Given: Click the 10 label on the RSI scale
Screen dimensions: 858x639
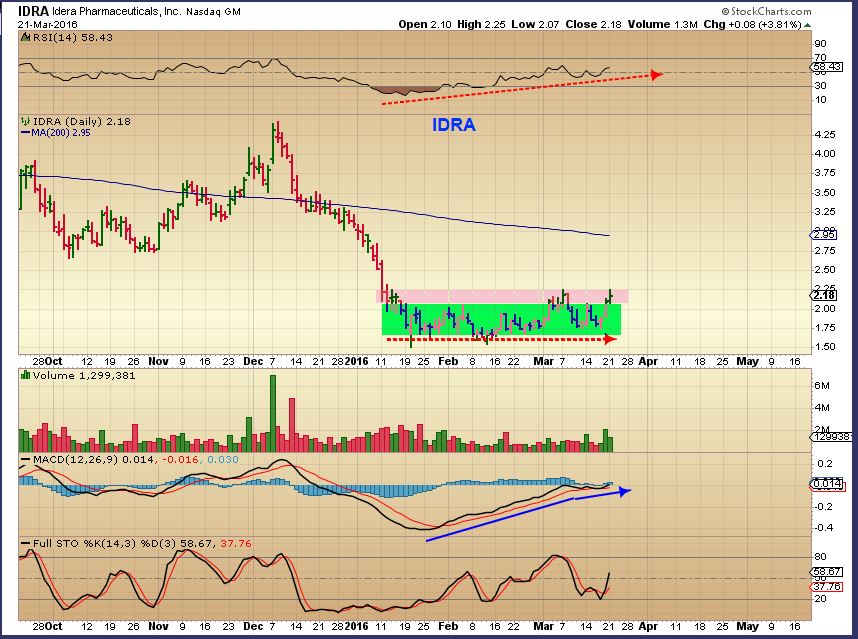Looking at the screenshot, I should pos(820,100).
